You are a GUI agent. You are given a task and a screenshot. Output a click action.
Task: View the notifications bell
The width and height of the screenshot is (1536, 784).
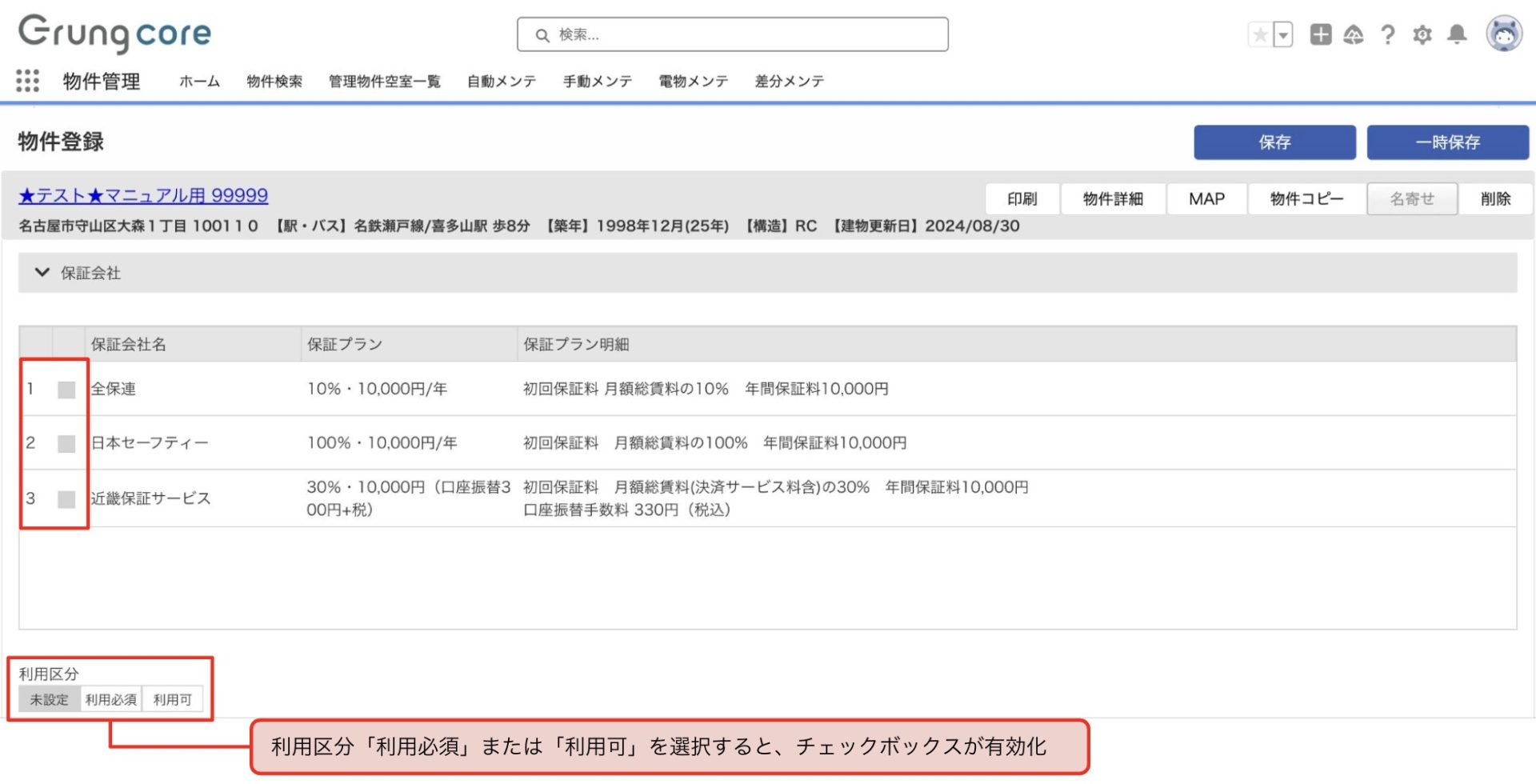[x=1458, y=34]
